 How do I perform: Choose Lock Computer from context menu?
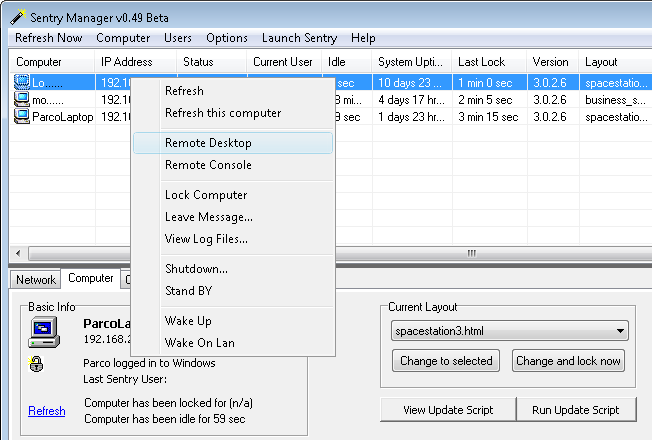click(x=206, y=195)
